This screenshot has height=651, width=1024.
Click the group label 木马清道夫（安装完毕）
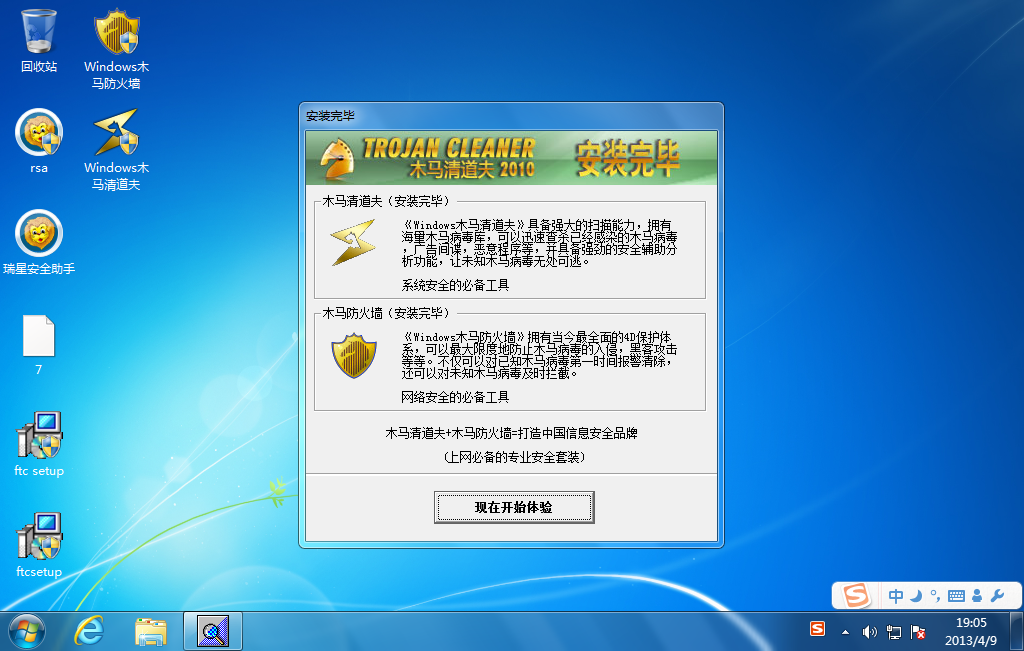(x=386, y=201)
